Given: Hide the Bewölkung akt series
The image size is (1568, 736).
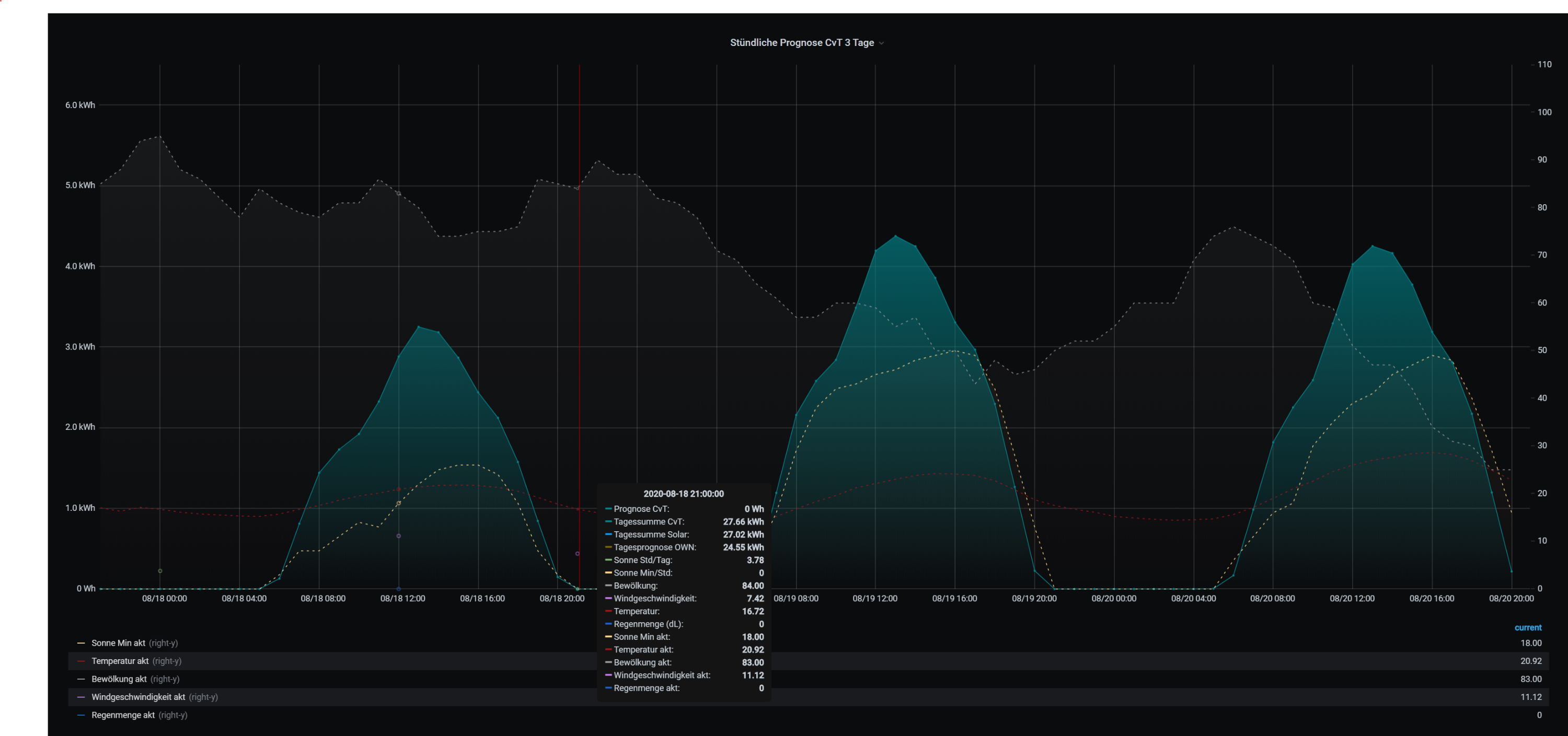Looking at the screenshot, I should 119,679.
